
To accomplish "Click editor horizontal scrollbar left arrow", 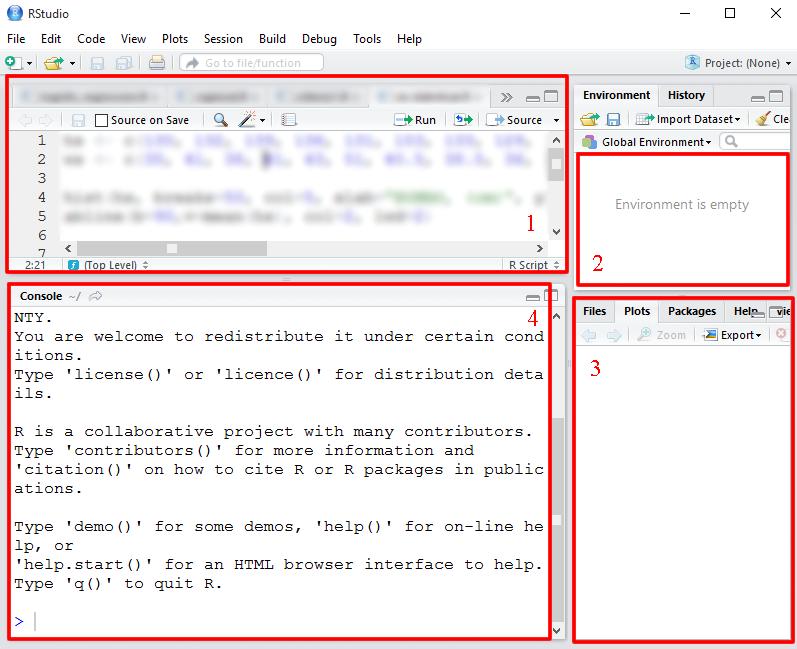I will (x=68, y=249).
